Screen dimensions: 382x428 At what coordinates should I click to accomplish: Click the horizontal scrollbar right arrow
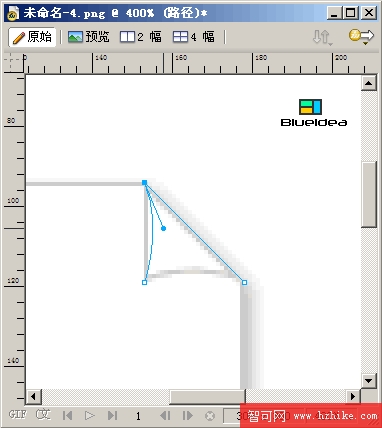353,397
